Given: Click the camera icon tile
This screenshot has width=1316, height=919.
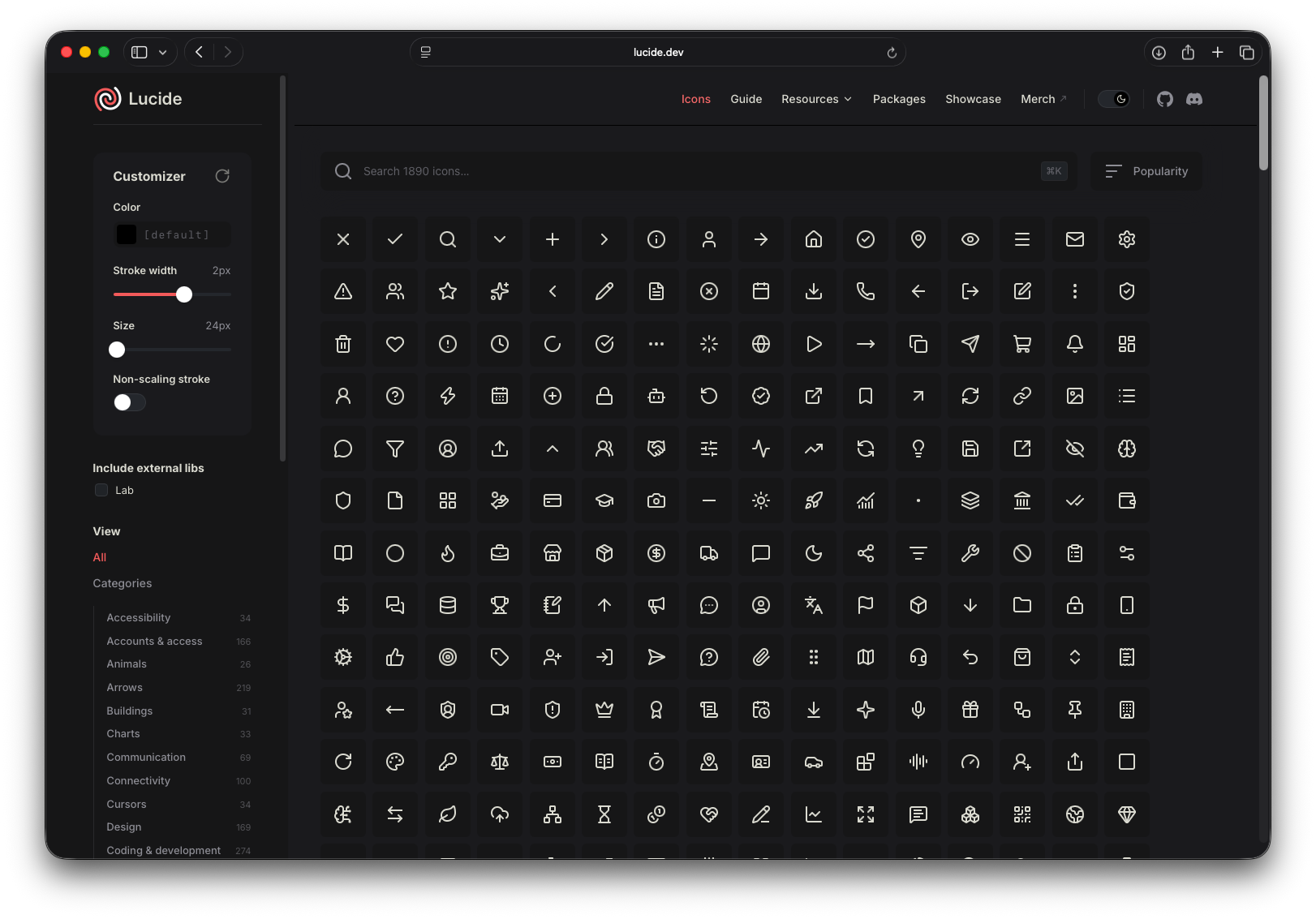Looking at the screenshot, I should [x=656, y=500].
